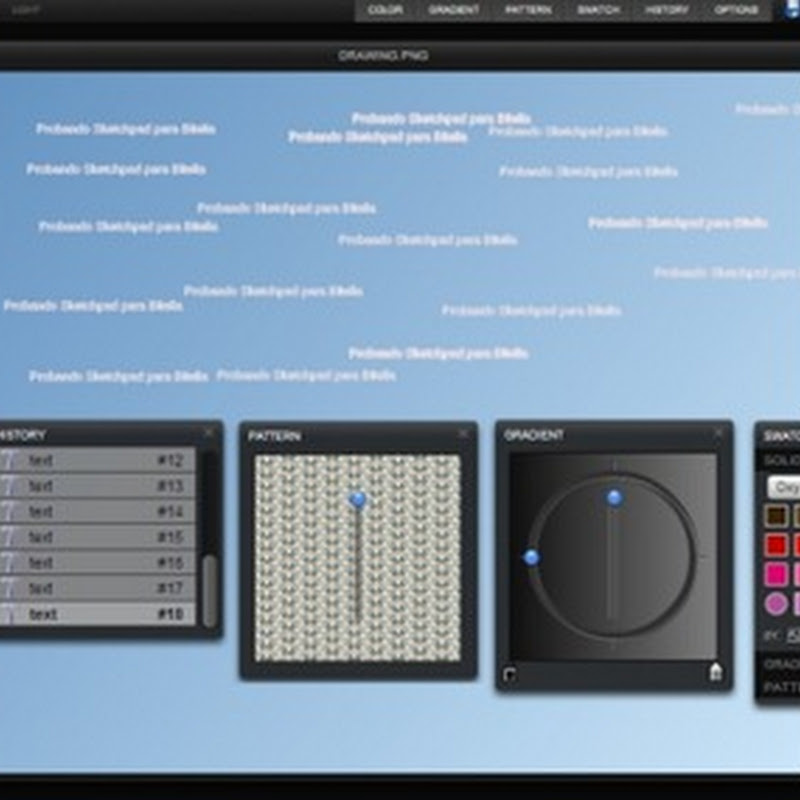Select history entry text #14

(97, 512)
